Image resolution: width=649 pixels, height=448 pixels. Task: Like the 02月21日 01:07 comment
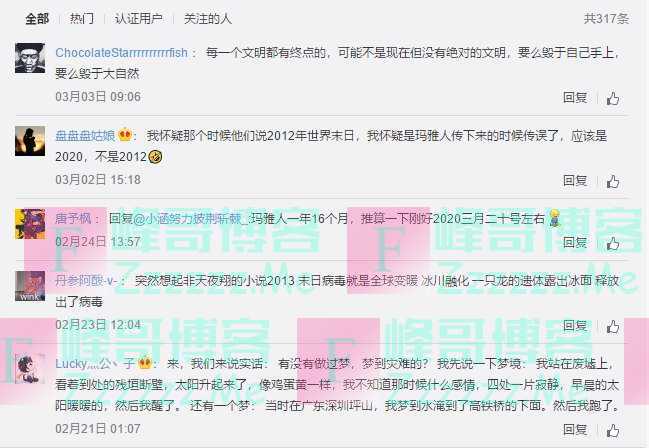coord(613,431)
